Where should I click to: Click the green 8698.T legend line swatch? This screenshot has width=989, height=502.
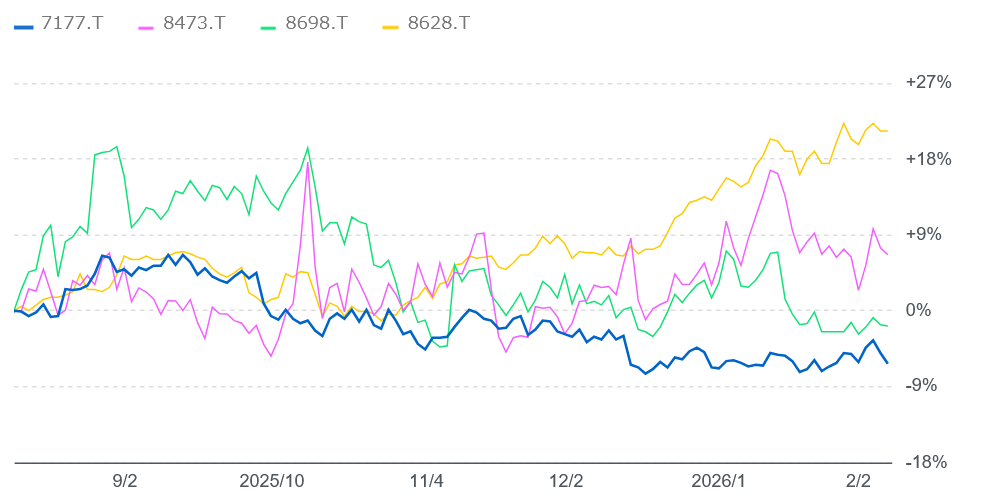(269, 24)
